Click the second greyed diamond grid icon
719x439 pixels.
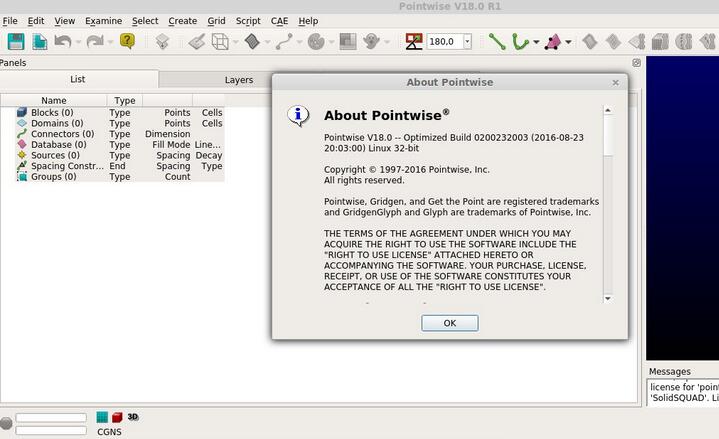(x=614, y=42)
